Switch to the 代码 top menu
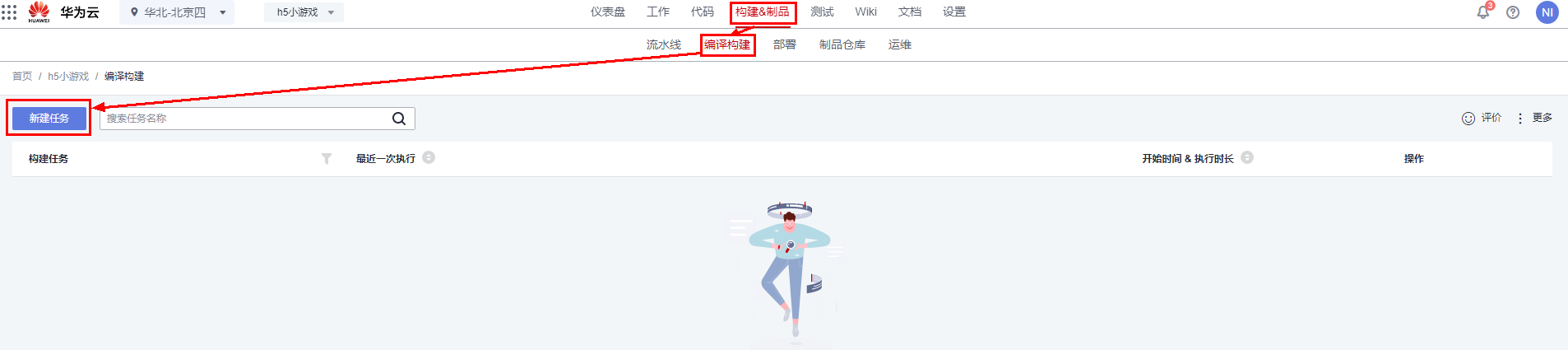The height and width of the screenshot is (350, 1568). [x=703, y=12]
